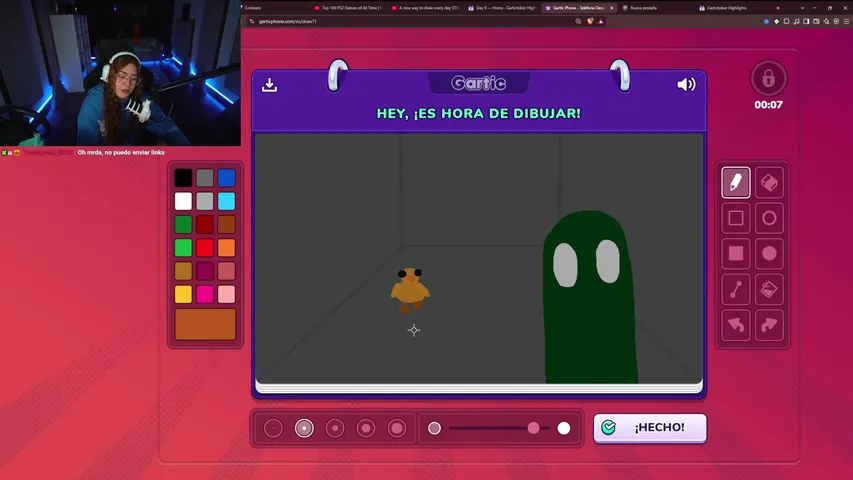853x480 pixels.
Task: Pick the dark blue color swatch
Action: coord(226,178)
